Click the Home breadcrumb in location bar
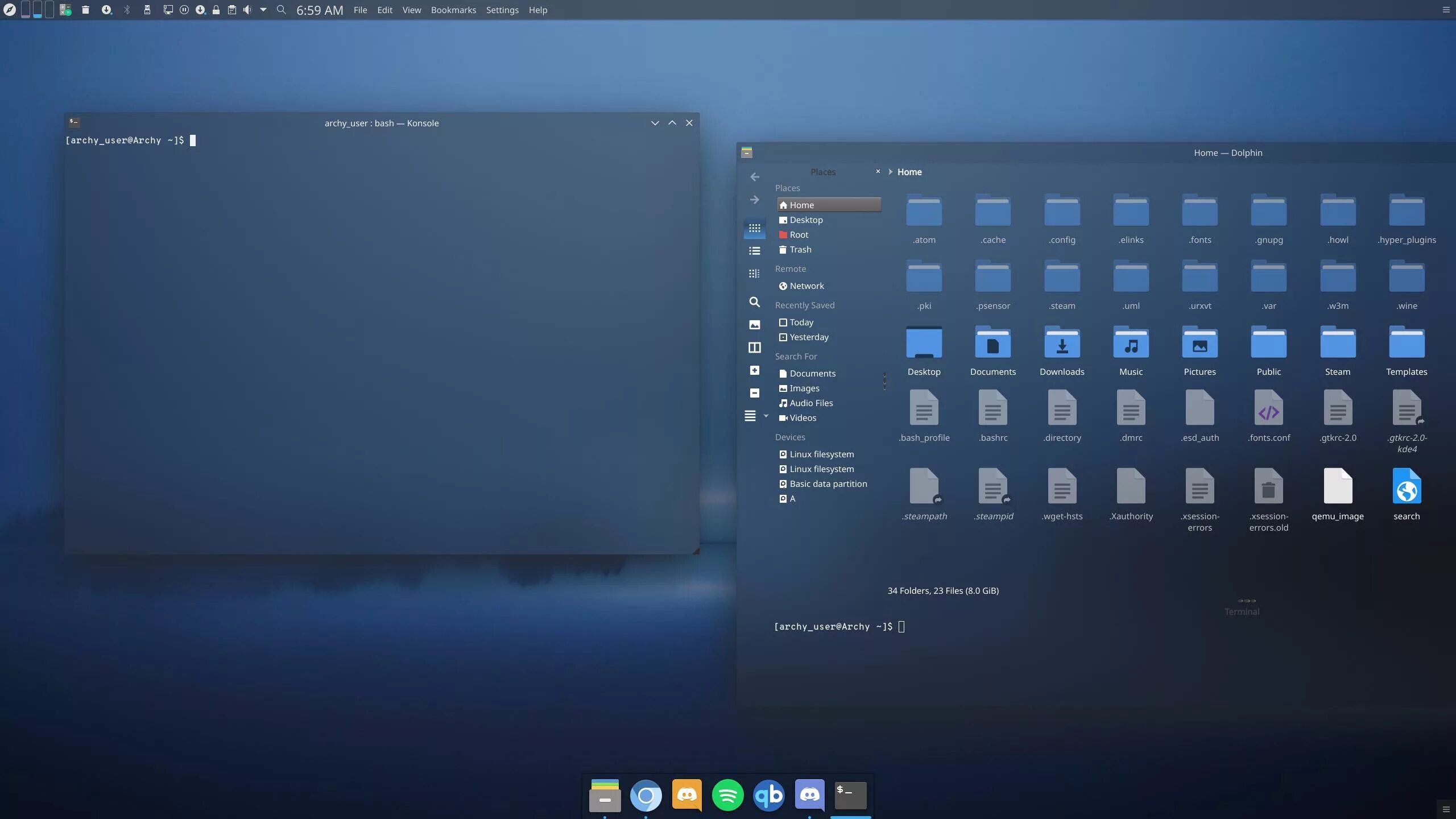Image resolution: width=1456 pixels, height=819 pixels. [909, 172]
